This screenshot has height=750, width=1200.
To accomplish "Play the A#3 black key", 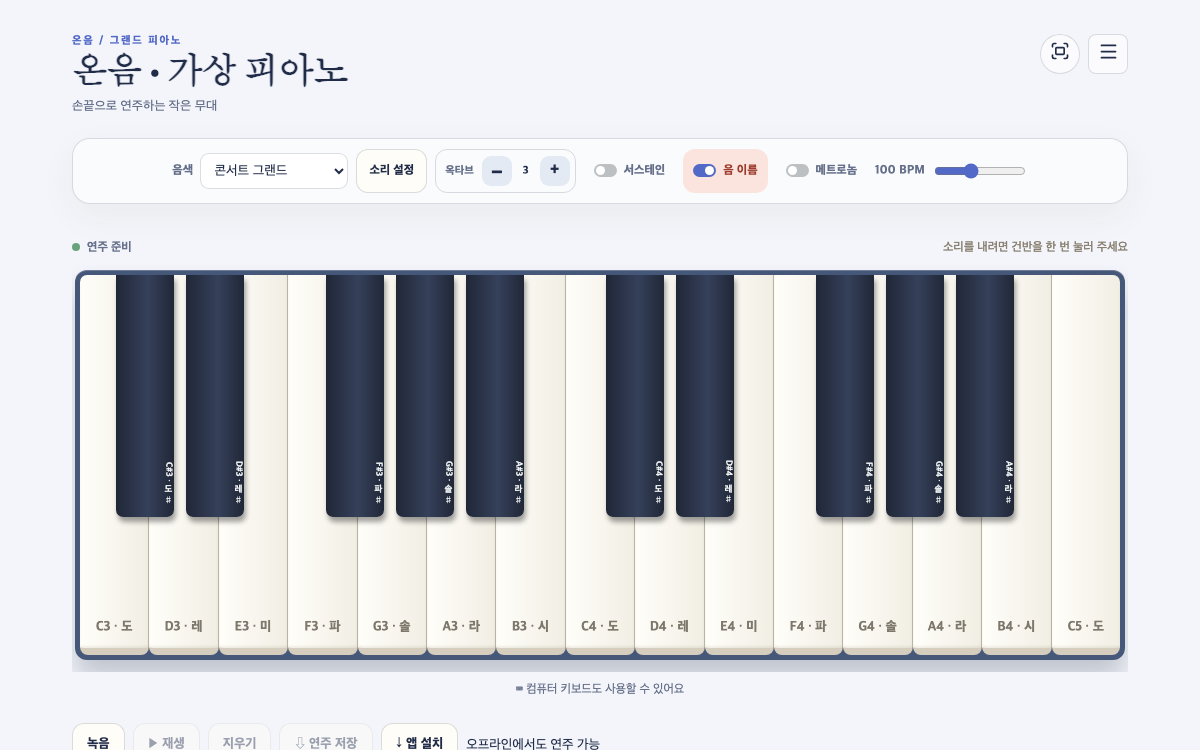I will 495,396.
